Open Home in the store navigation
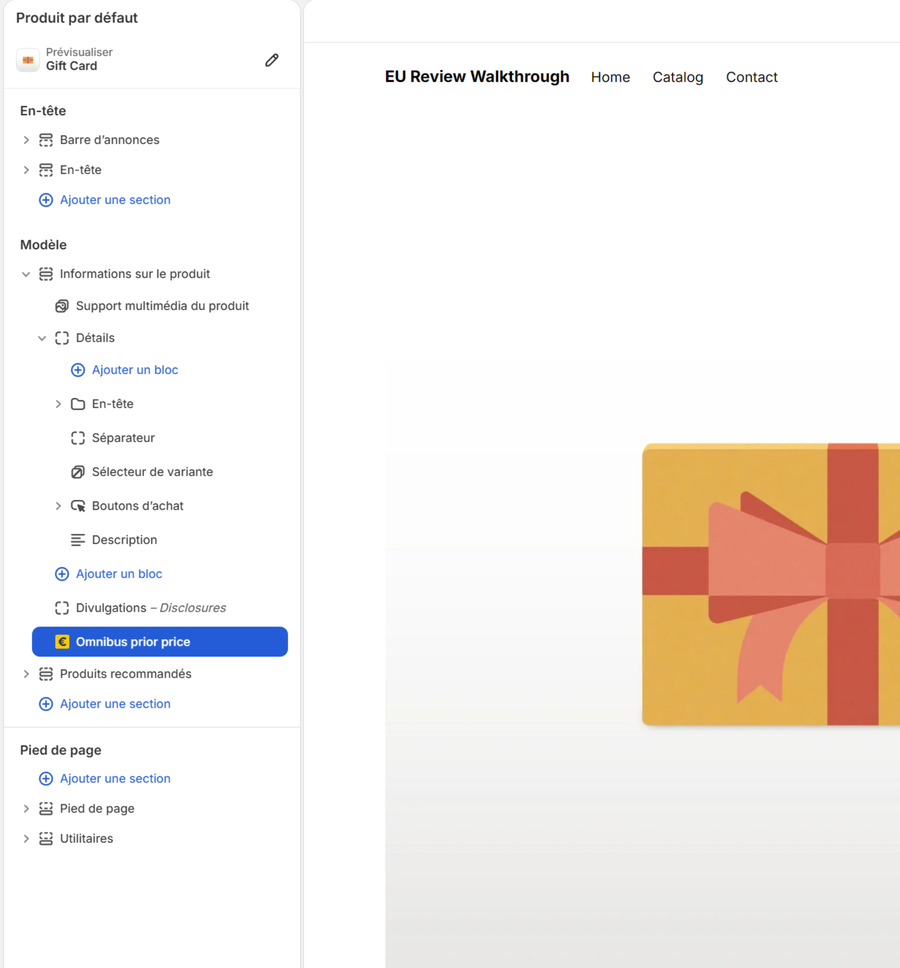Screen dimensions: 900x968 tap(610, 77)
